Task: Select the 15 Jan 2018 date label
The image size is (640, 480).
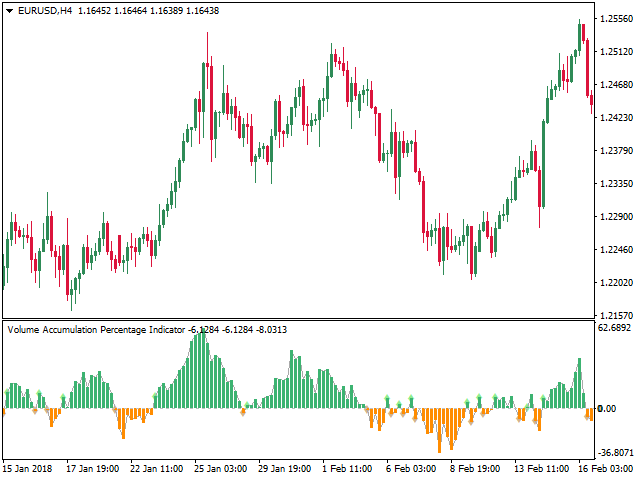Action: (27, 468)
